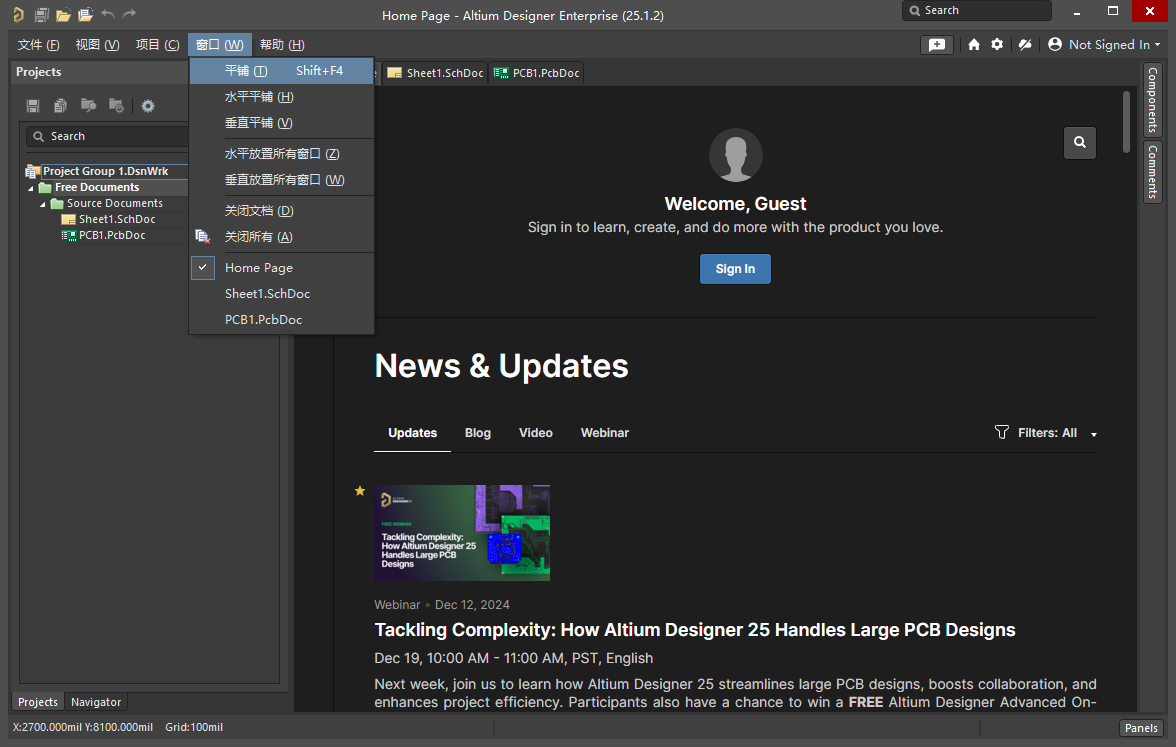Close the 窗口 (W) menu
The height and width of the screenshot is (747, 1176).
[220, 45]
